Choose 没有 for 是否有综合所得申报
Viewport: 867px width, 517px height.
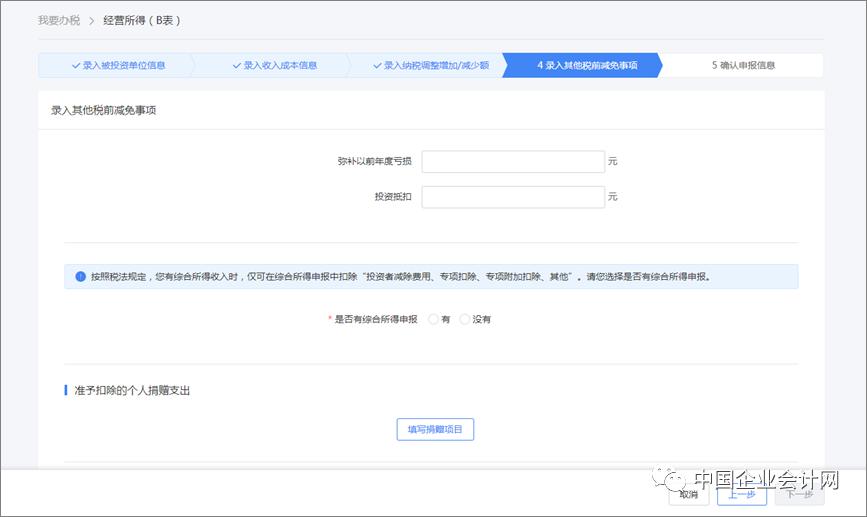(464, 319)
